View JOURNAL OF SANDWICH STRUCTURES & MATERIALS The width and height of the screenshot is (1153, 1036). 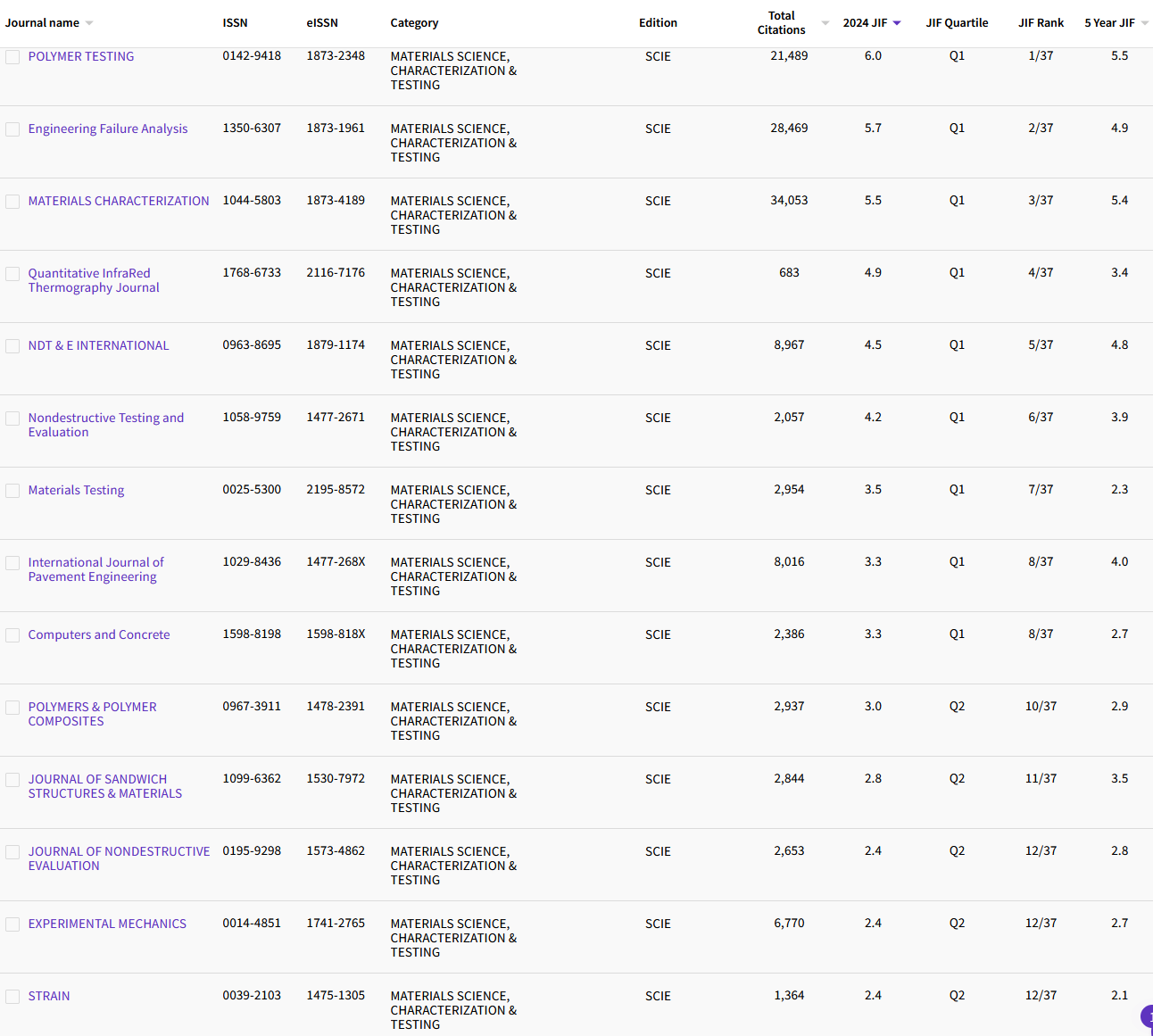[104, 786]
